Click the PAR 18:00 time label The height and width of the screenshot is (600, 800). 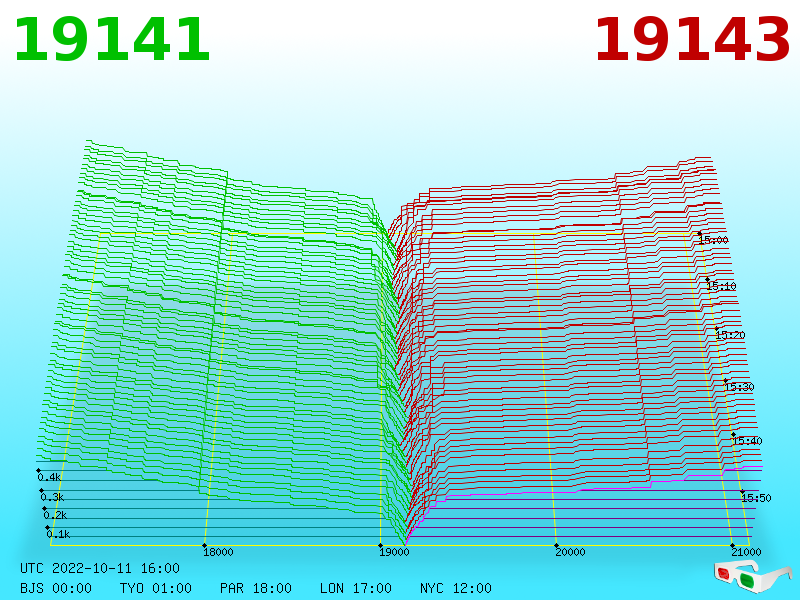(256, 588)
